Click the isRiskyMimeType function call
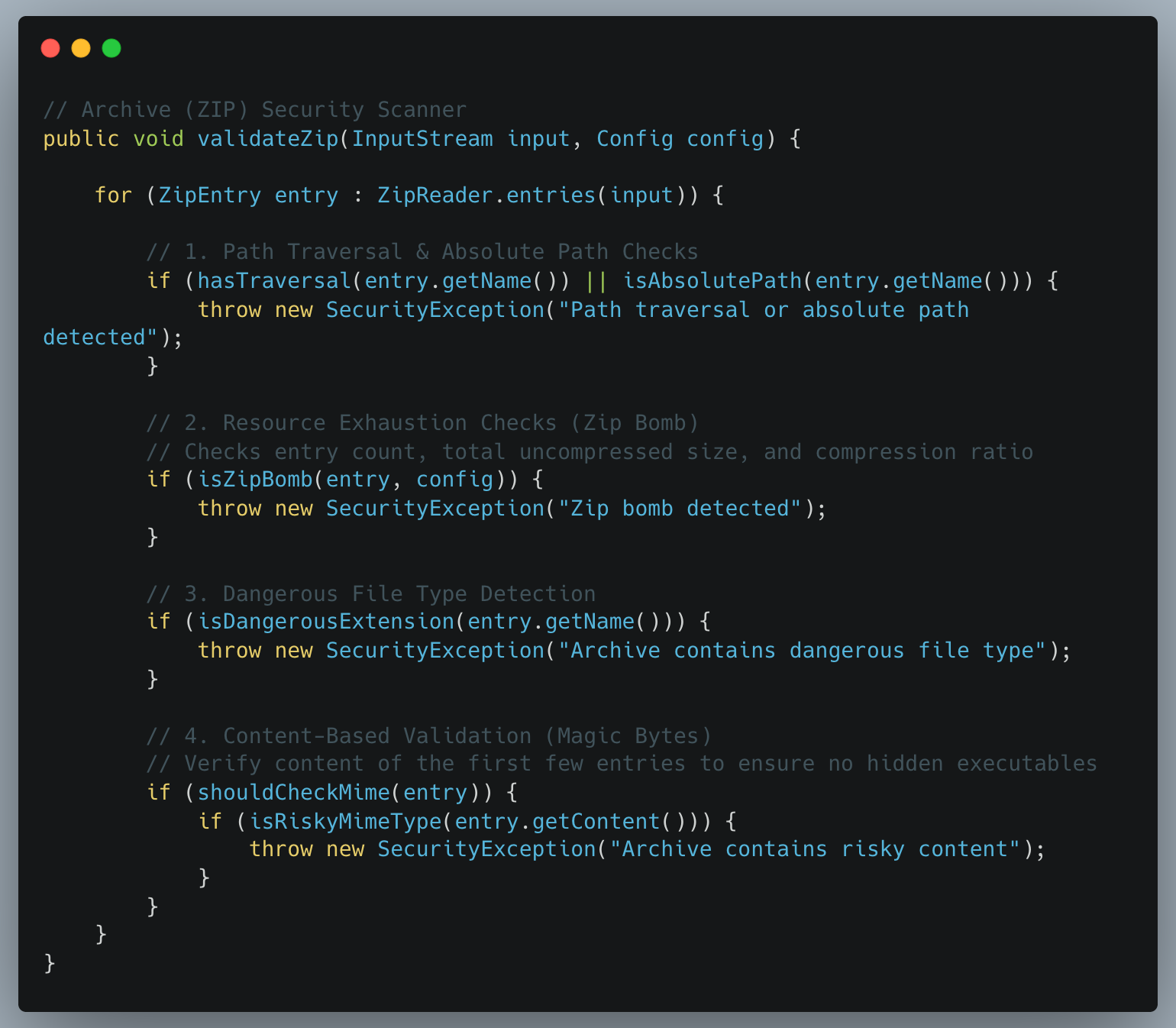 point(345,822)
